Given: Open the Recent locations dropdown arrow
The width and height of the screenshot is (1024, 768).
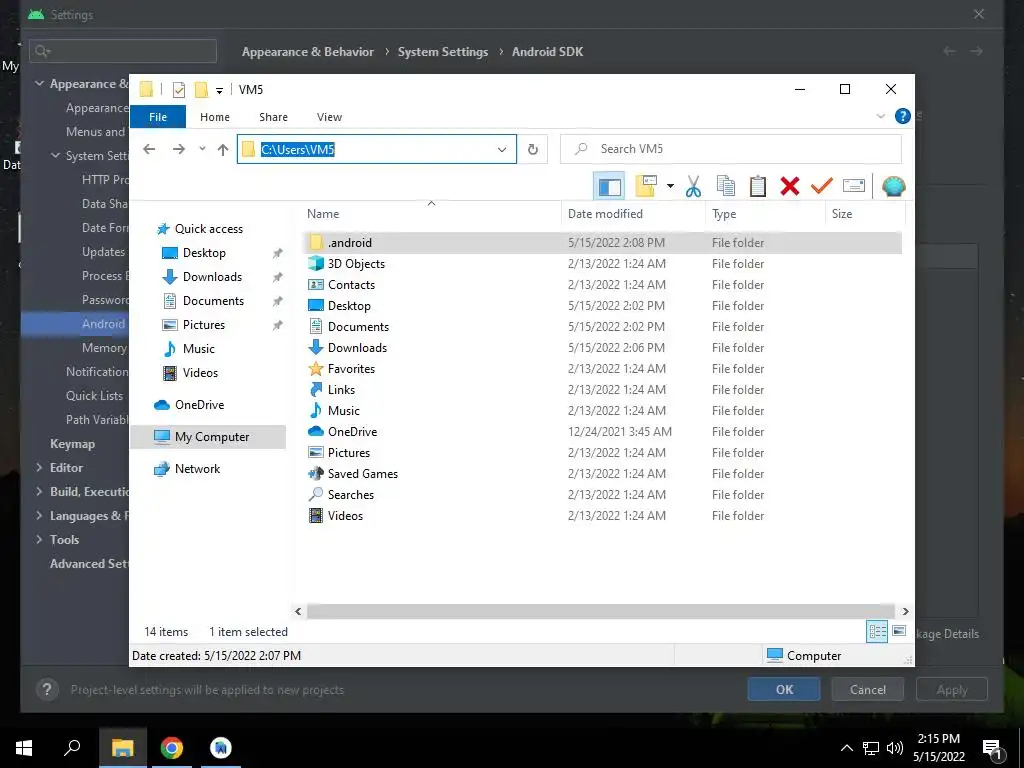Looking at the screenshot, I should point(202,150).
